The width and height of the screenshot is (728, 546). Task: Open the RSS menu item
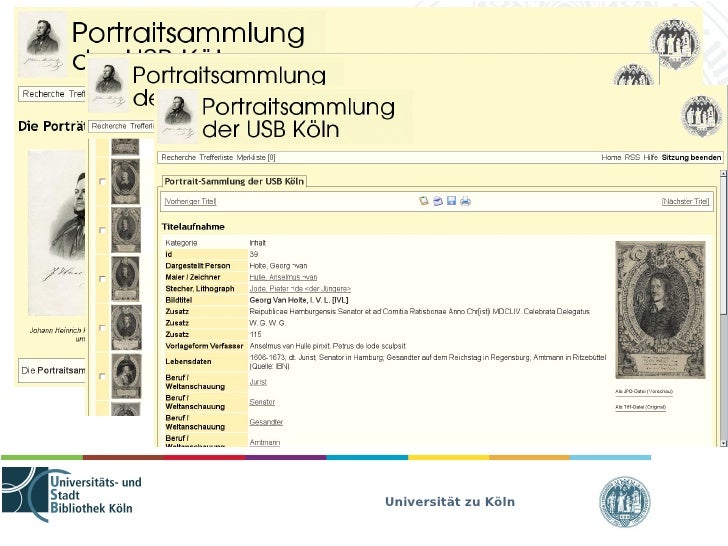coord(632,157)
